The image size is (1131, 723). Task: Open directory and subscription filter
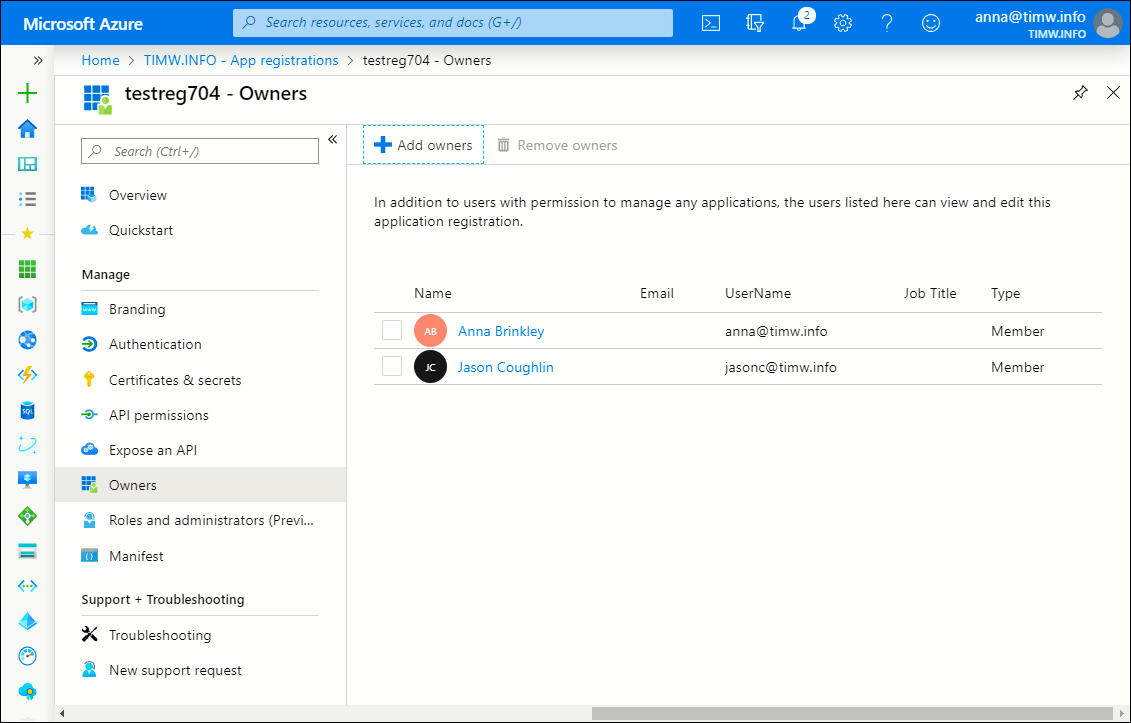click(755, 23)
